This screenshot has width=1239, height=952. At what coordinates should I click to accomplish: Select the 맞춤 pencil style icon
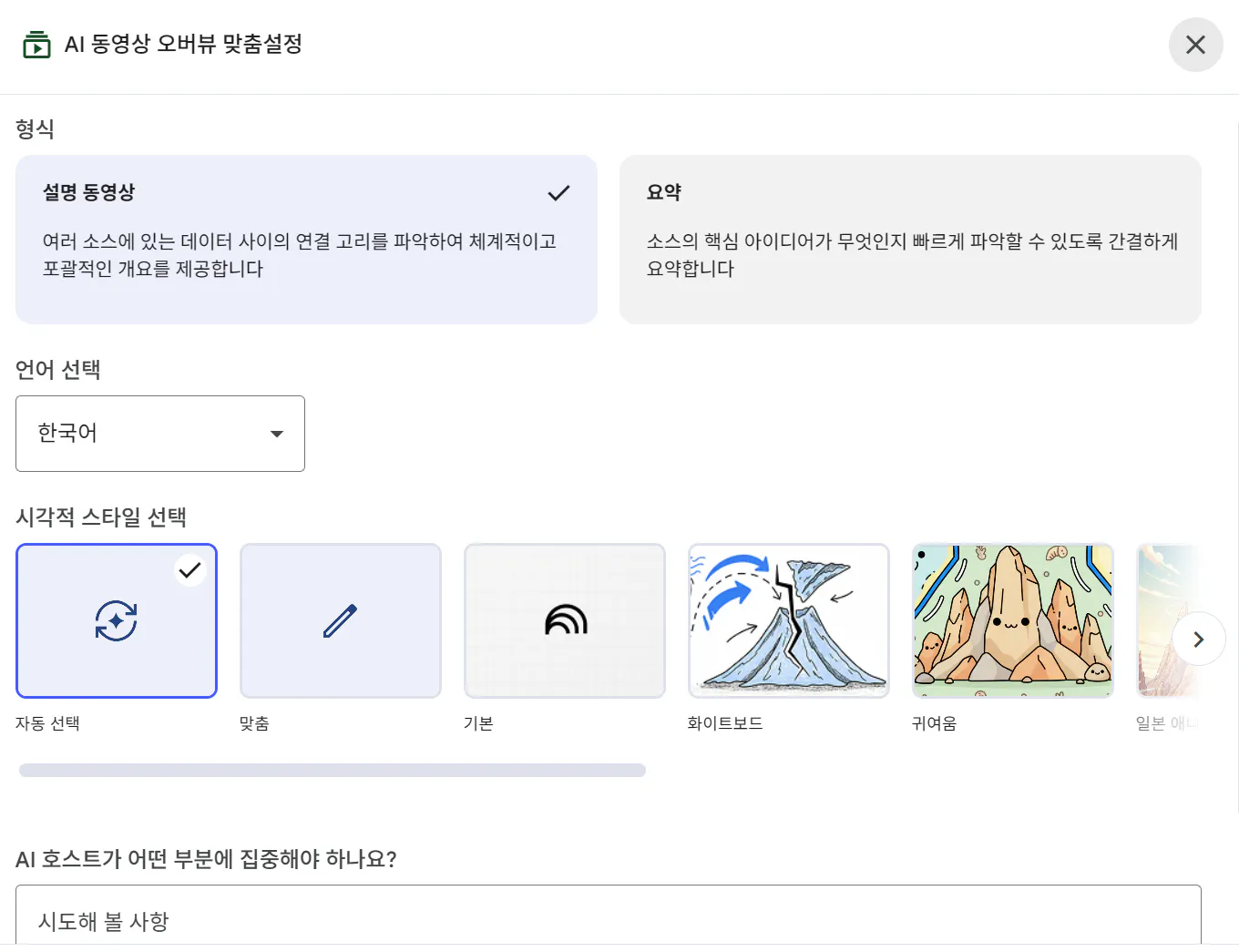tap(341, 621)
